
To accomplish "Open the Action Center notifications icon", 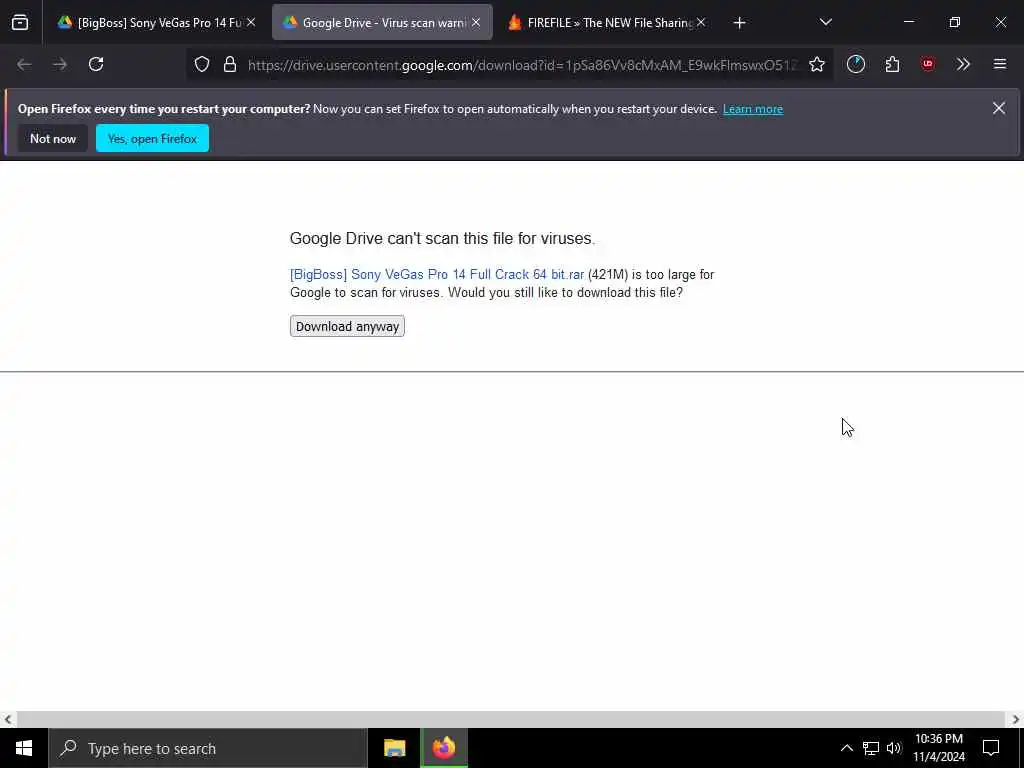I will pos(991,748).
